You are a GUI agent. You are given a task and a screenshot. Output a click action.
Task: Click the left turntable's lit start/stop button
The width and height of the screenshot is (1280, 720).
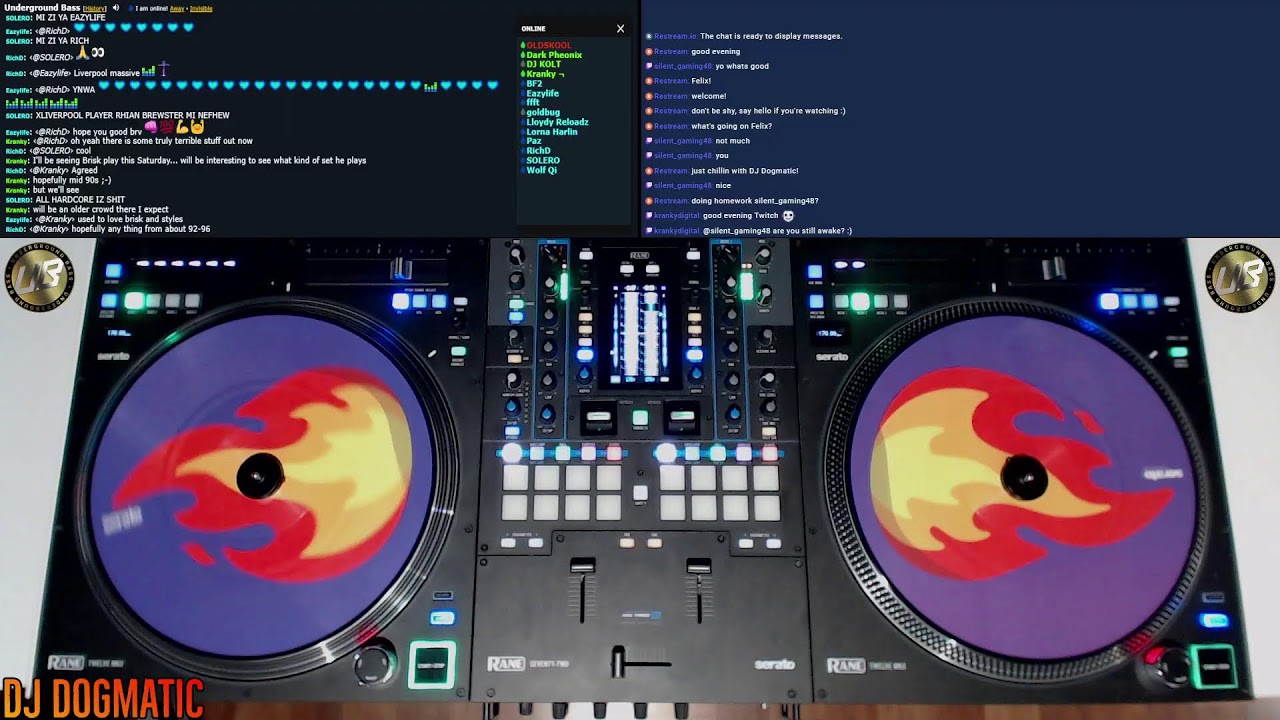point(431,665)
